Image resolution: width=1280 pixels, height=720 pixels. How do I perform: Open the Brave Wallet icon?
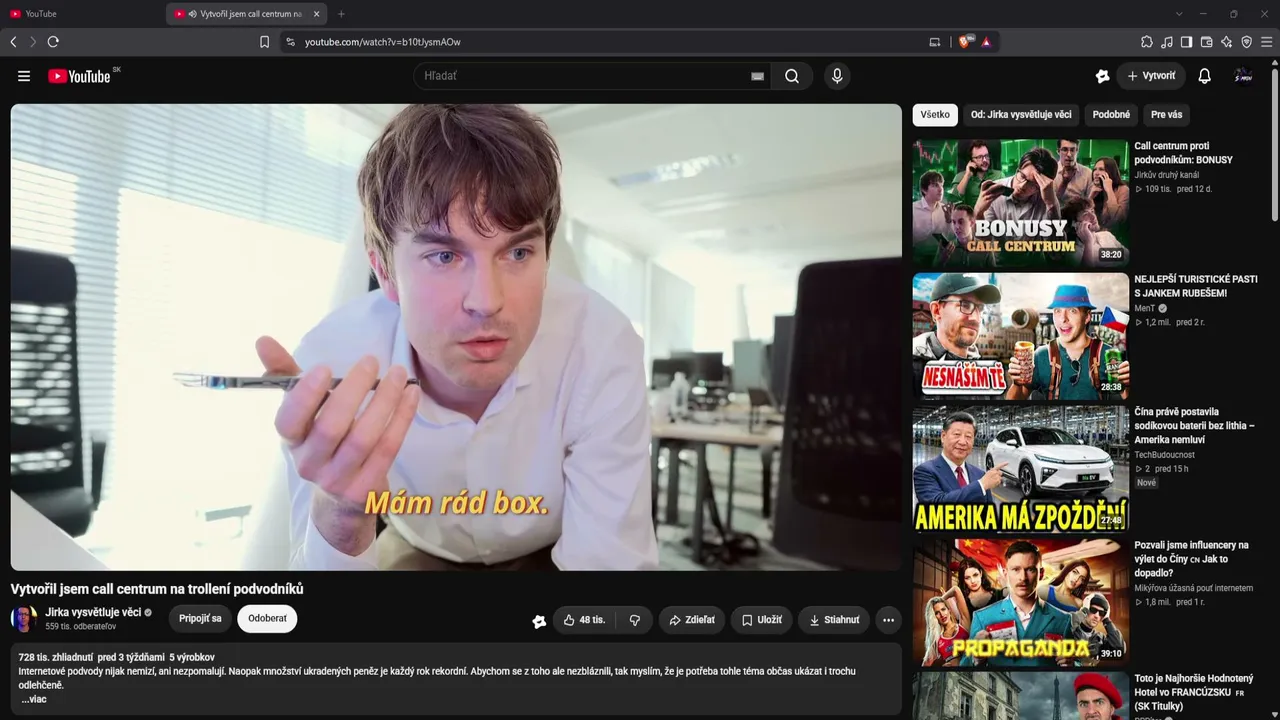tap(1206, 42)
